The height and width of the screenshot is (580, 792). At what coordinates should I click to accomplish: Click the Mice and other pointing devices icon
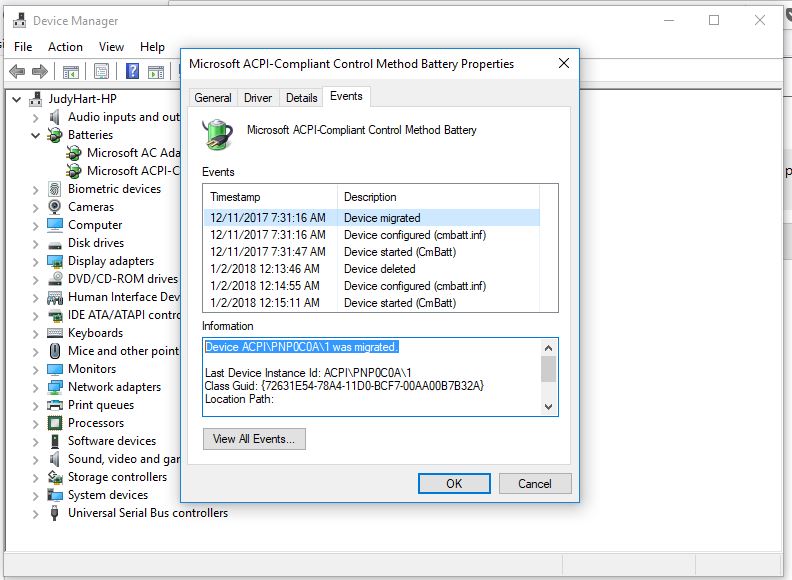(55, 351)
